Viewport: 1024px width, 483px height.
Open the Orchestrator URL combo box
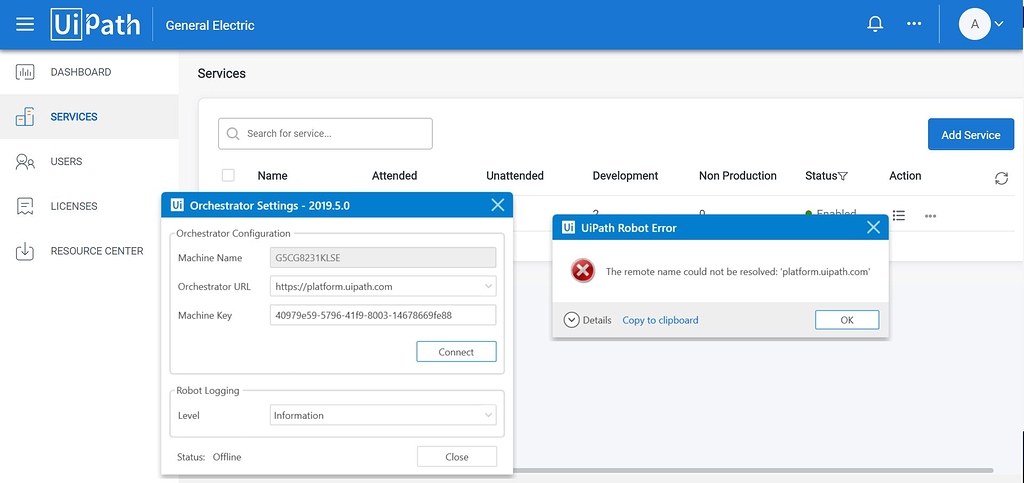pos(383,286)
